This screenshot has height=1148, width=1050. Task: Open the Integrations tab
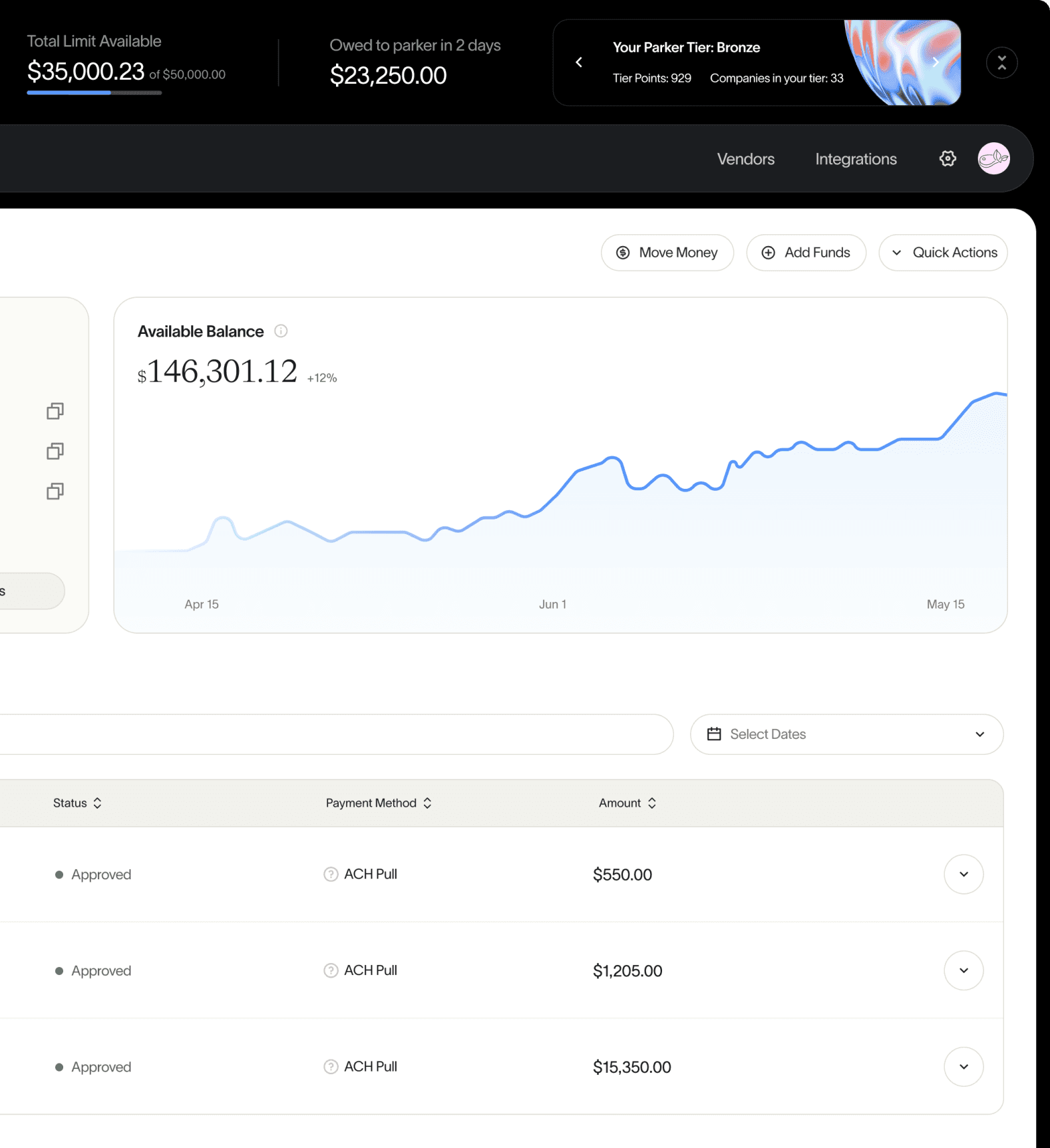click(856, 159)
